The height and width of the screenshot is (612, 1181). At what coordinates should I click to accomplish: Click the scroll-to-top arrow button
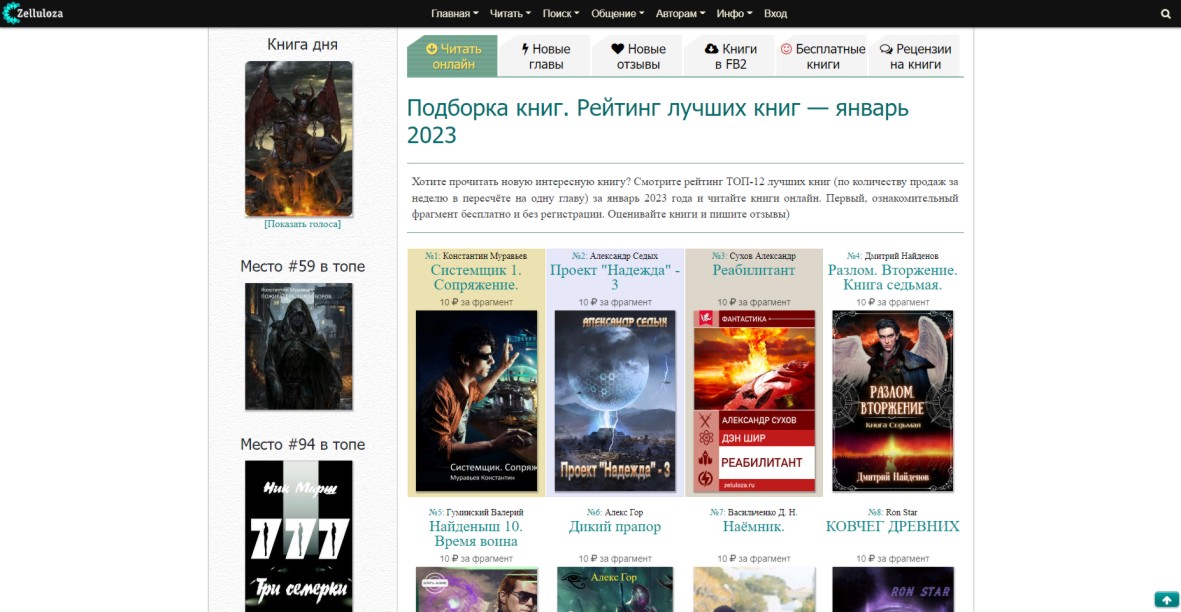pyautogui.click(x=1166, y=600)
